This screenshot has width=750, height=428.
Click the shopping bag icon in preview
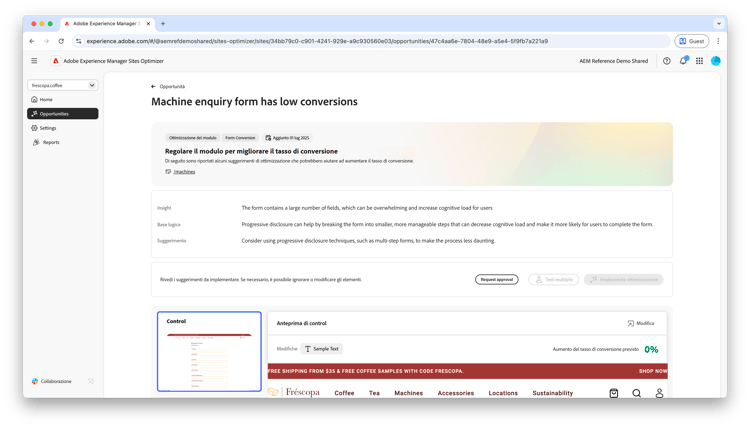614,393
